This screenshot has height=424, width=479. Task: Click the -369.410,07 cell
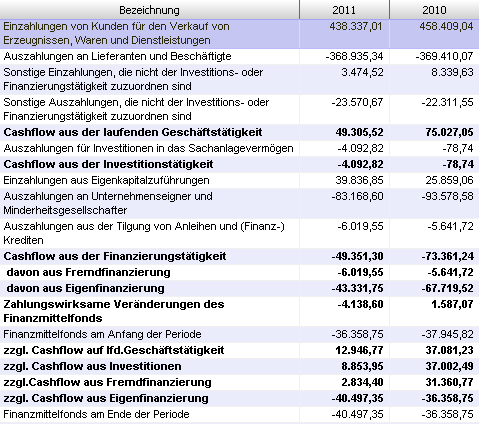click(x=435, y=56)
